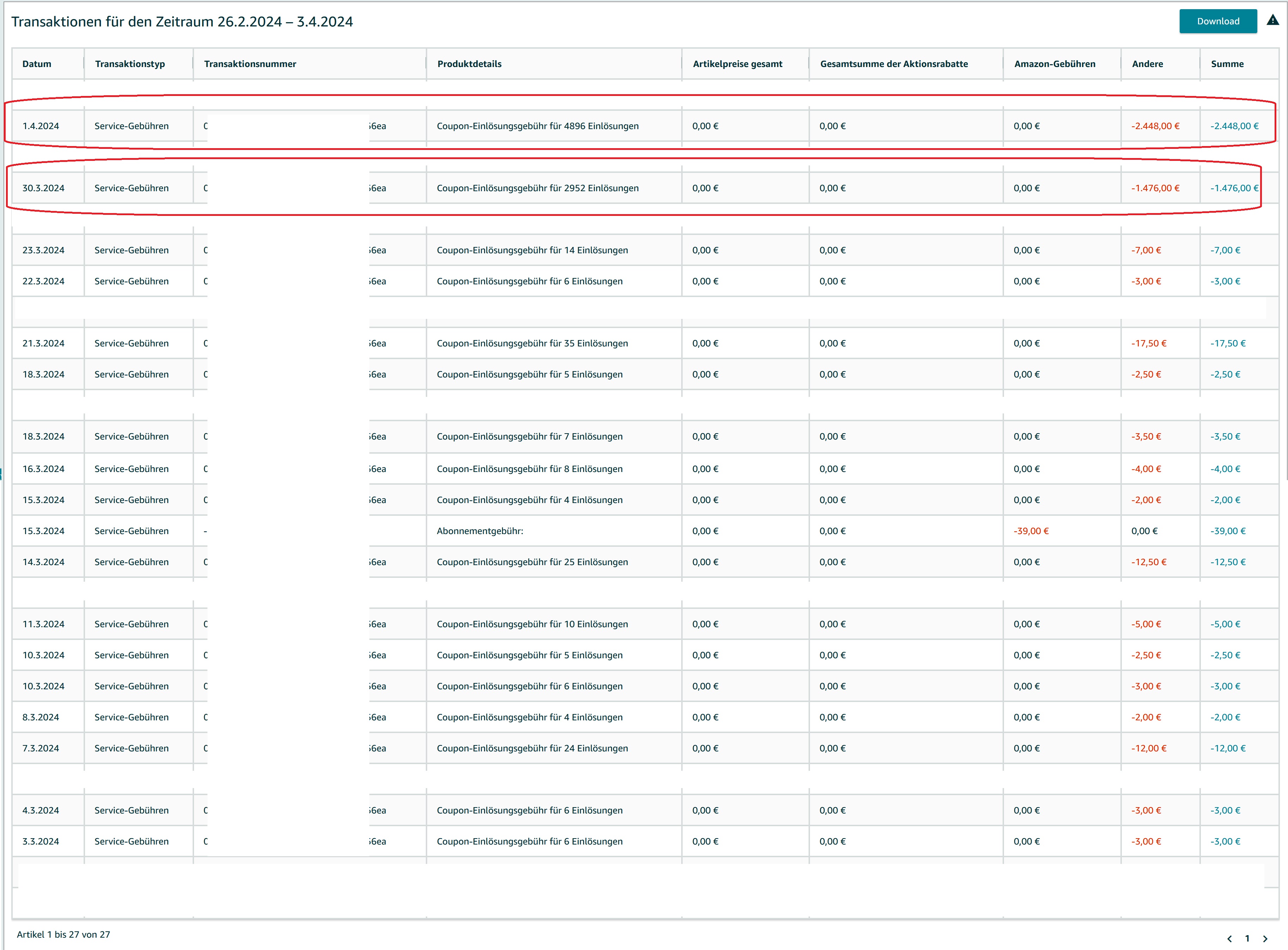Open the -2.448,00 € Summe link
This screenshot has height=950, width=1288.
(x=1234, y=126)
